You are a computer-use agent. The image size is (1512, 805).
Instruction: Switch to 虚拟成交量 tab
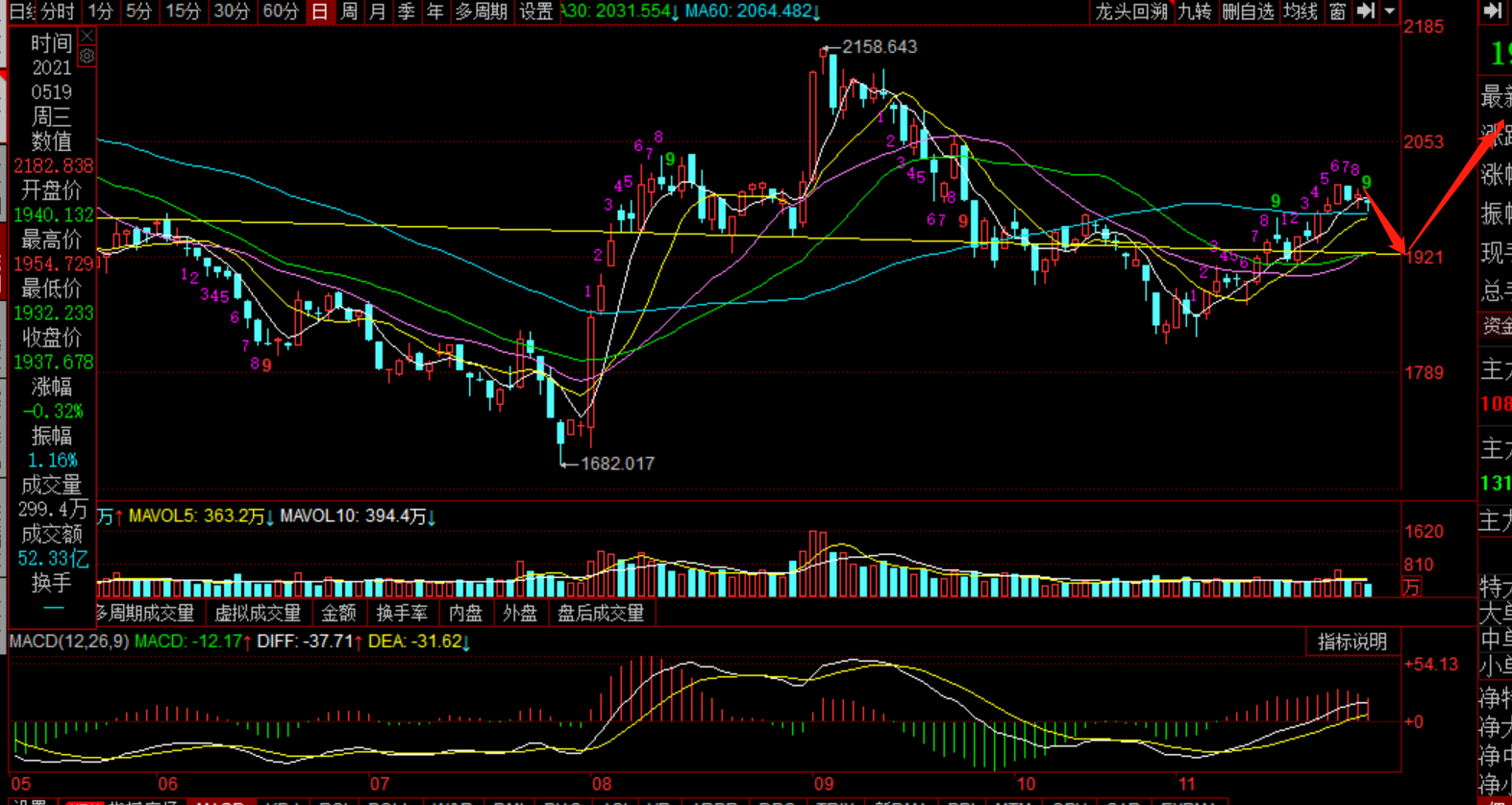[x=257, y=613]
